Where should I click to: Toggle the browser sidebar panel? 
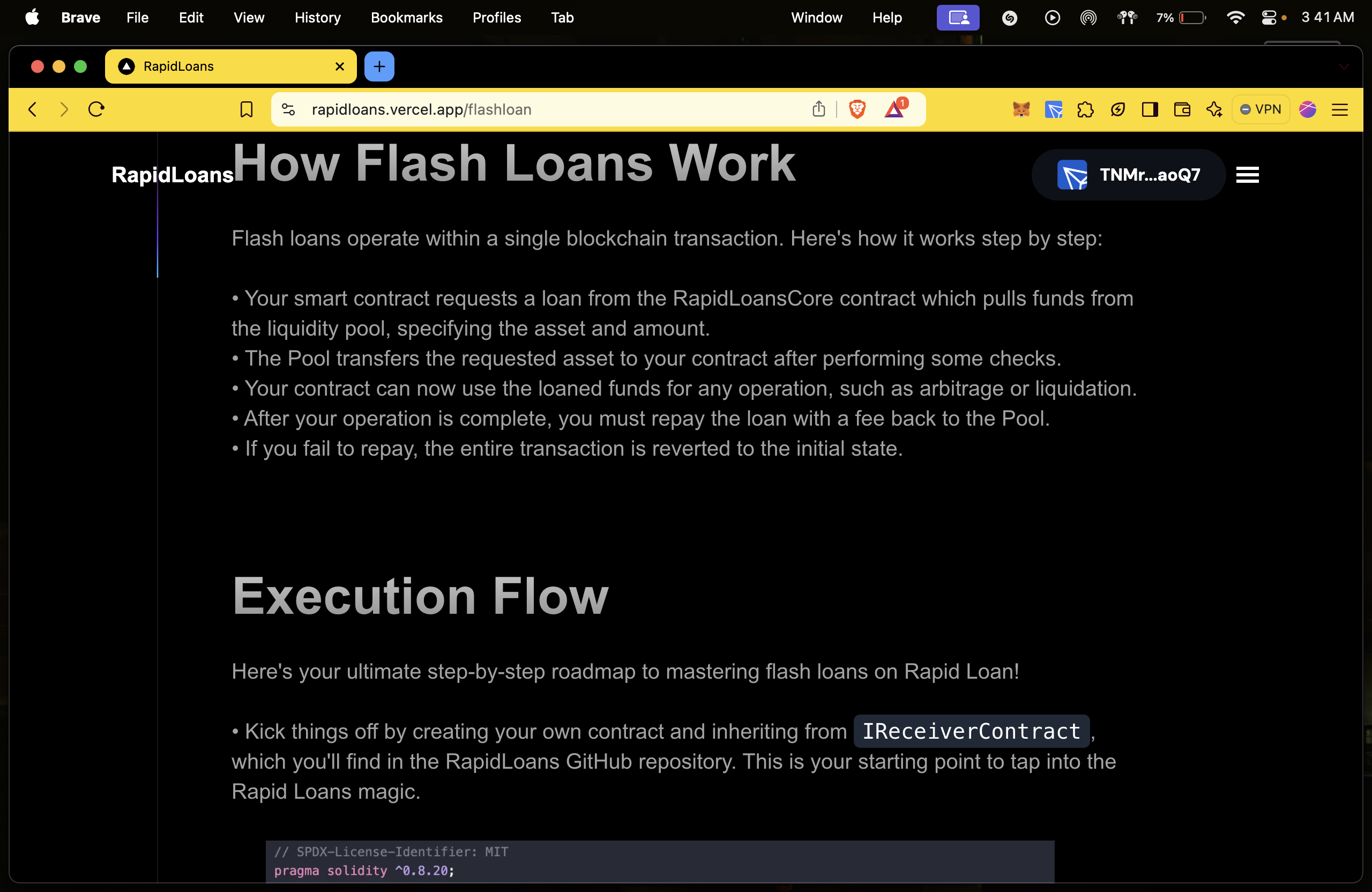coord(1150,109)
